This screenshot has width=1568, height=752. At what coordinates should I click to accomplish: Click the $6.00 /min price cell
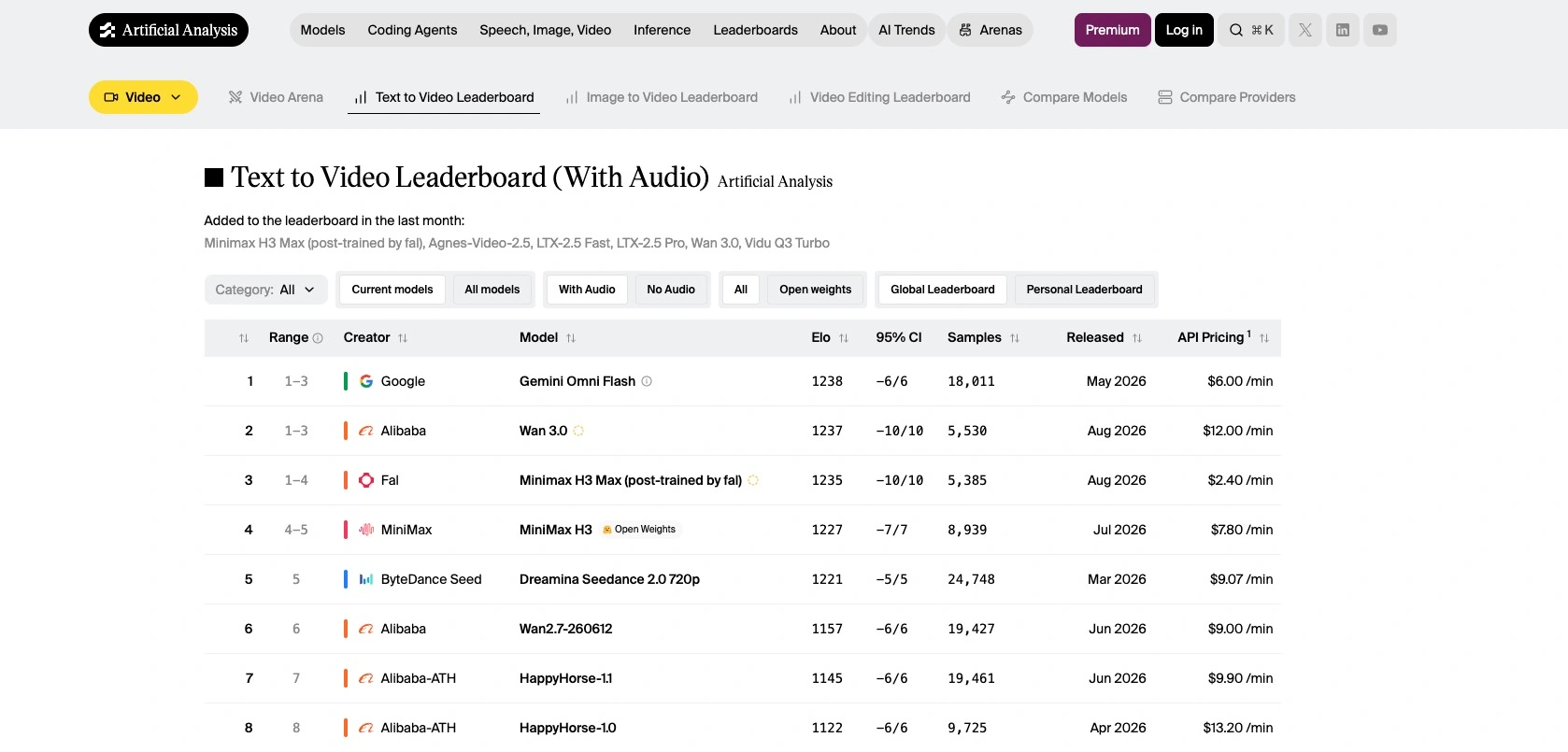click(1240, 381)
